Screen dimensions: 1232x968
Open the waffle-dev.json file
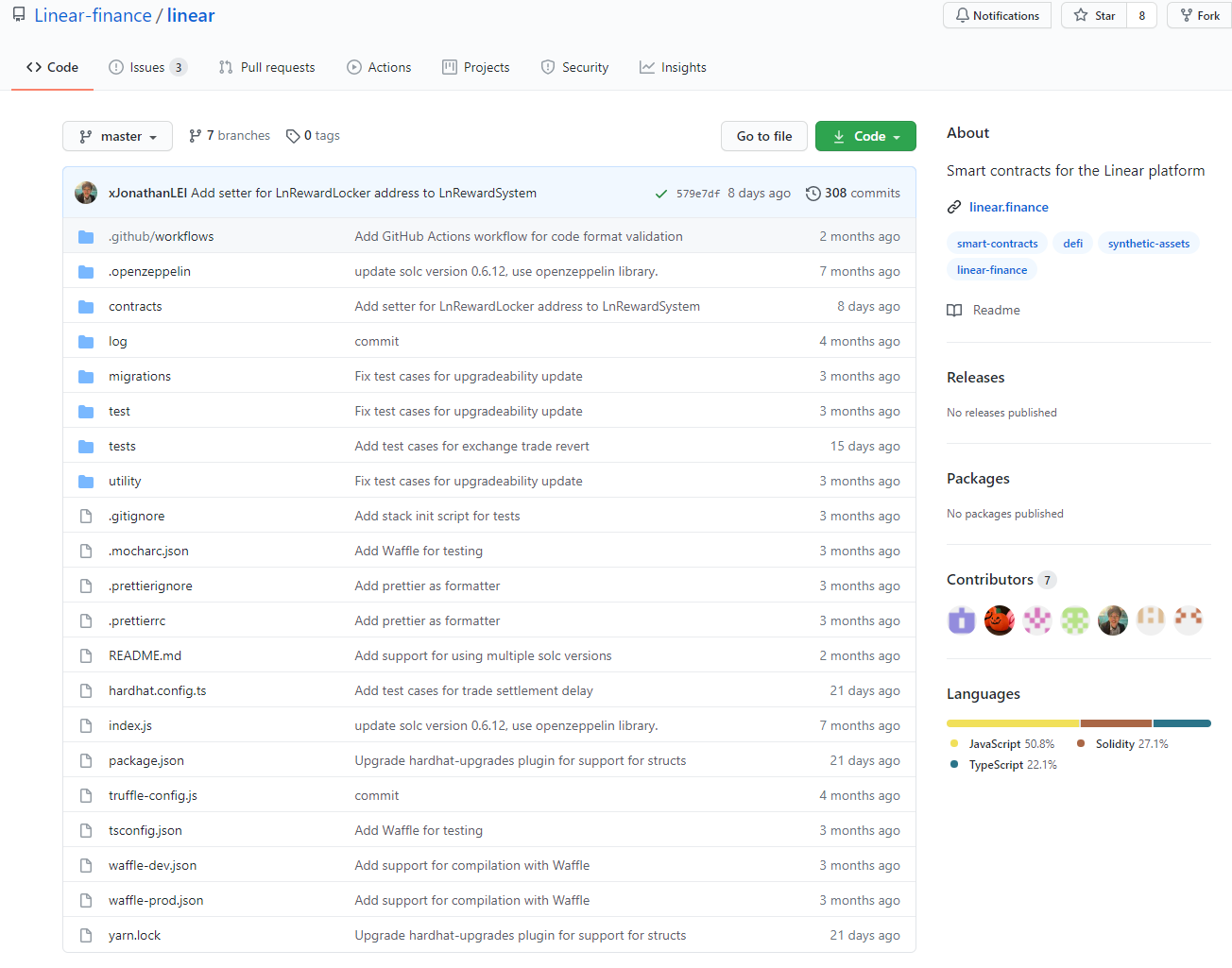pos(152,865)
